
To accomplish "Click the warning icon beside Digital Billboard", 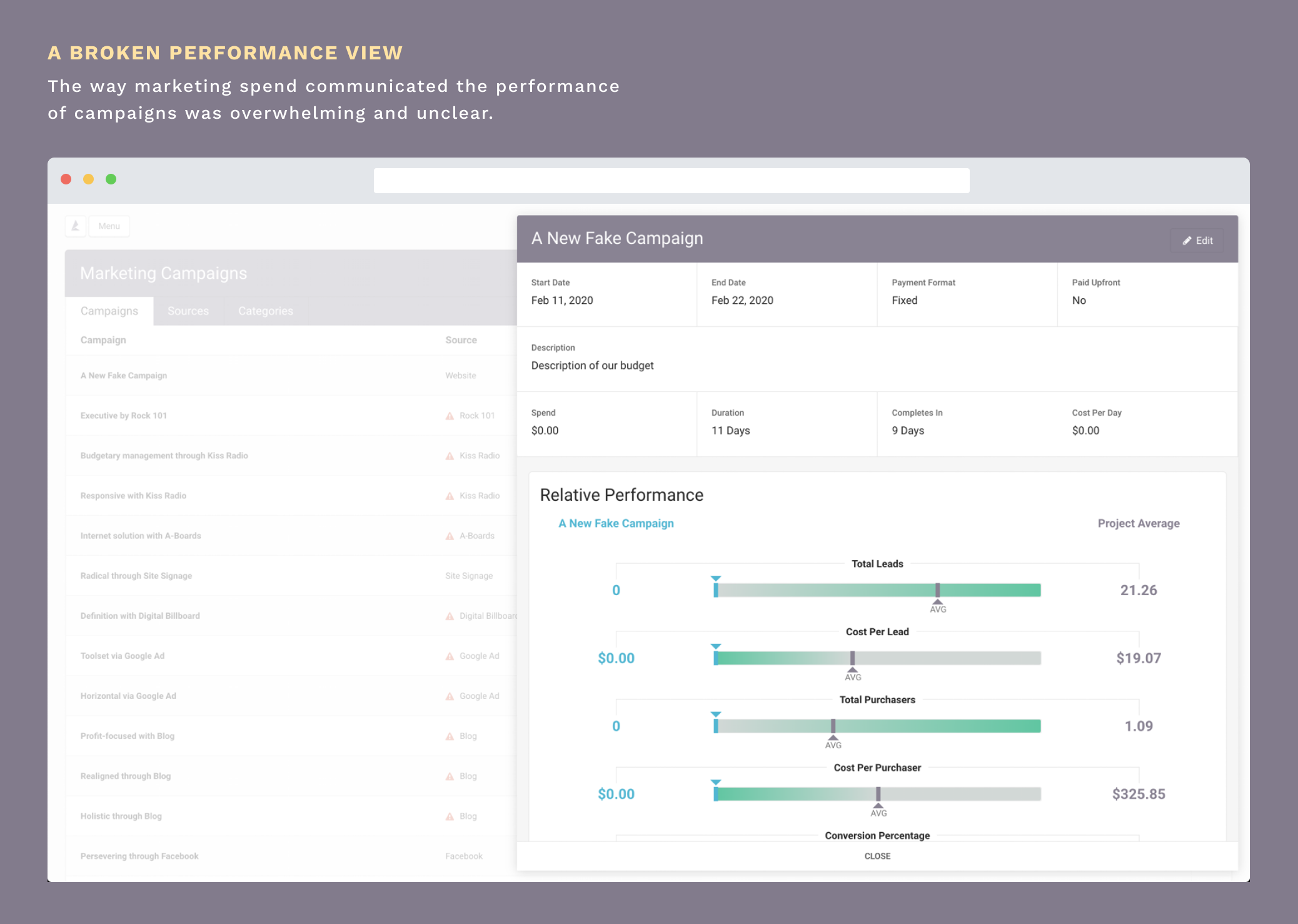I will (450, 616).
